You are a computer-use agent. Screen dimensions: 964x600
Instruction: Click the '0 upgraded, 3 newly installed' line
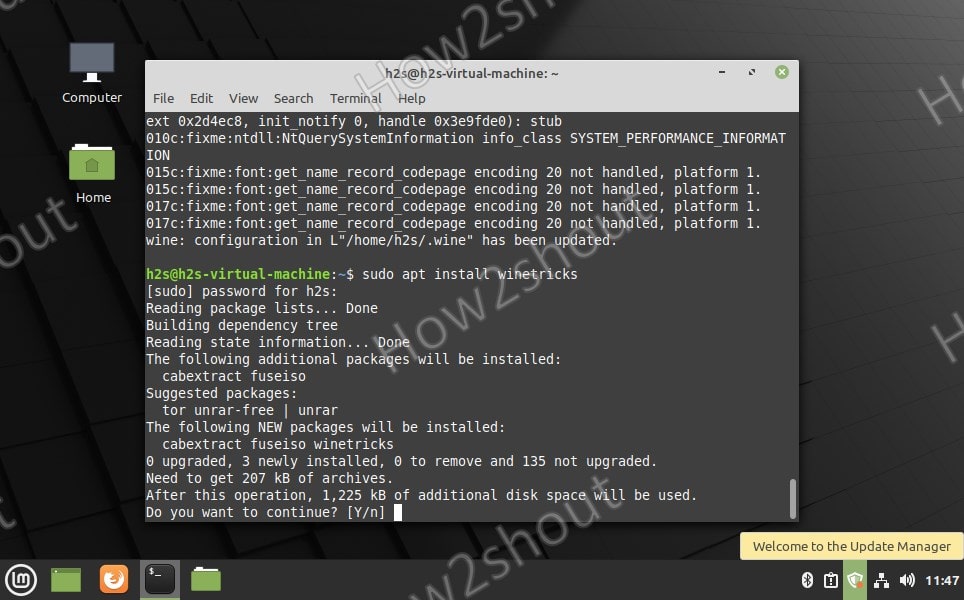tap(401, 461)
